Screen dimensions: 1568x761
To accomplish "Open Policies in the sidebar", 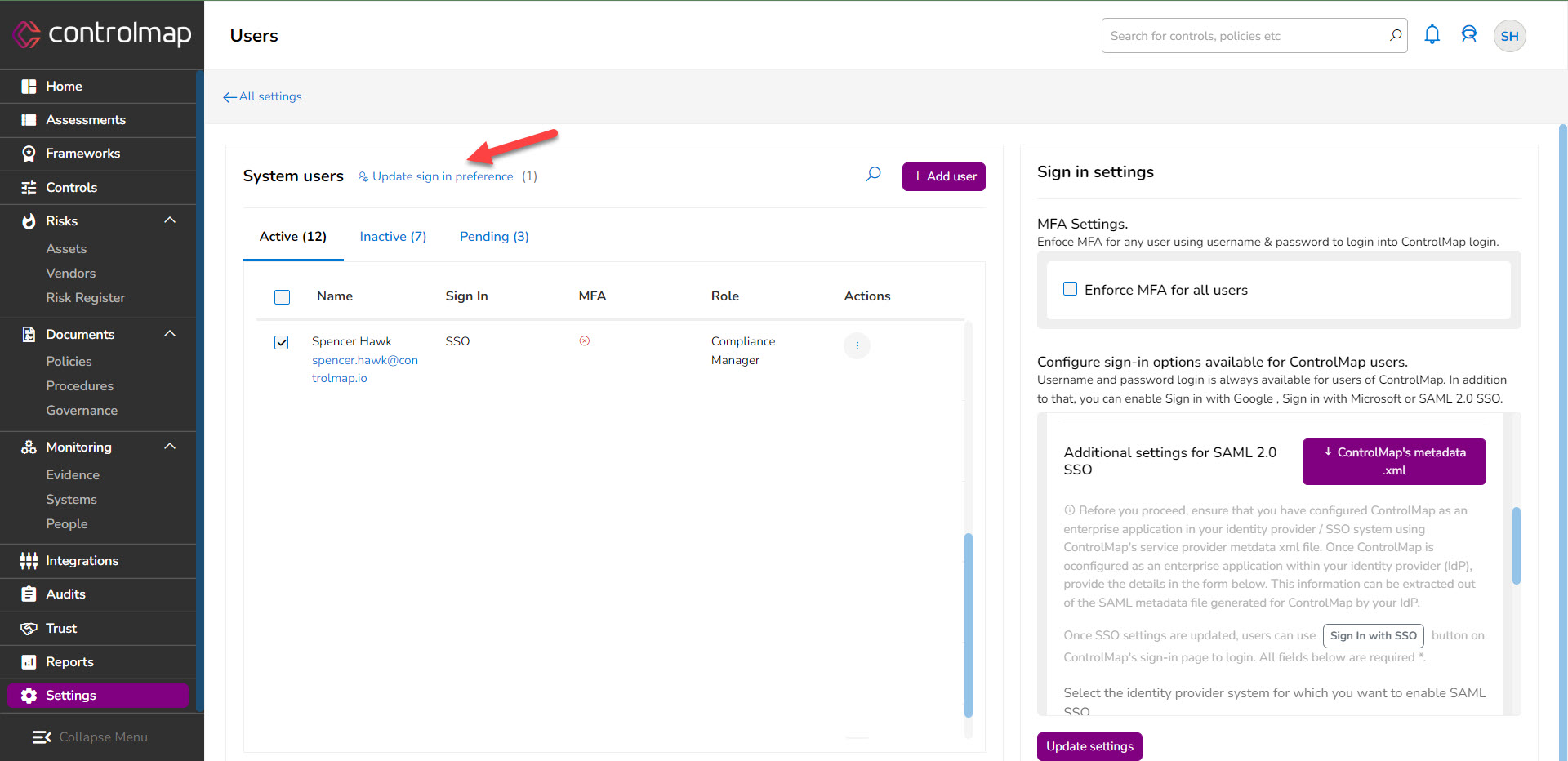I will click(x=69, y=362).
